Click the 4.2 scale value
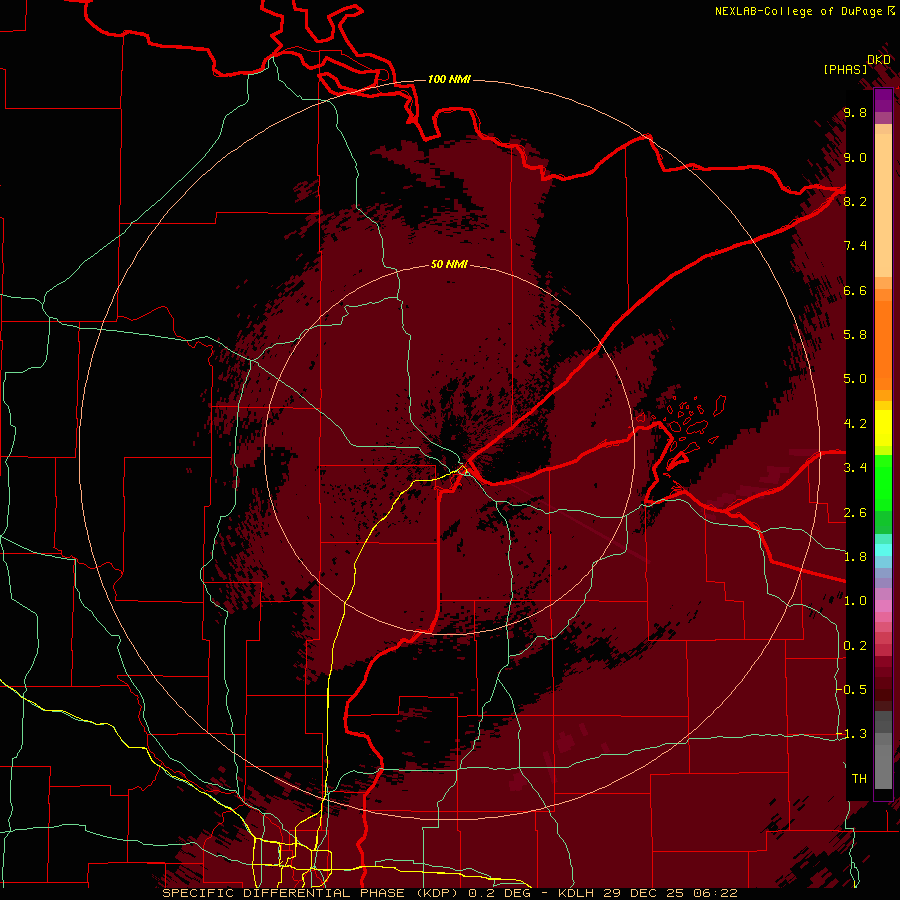This screenshot has height=900, width=900. (855, 424)
